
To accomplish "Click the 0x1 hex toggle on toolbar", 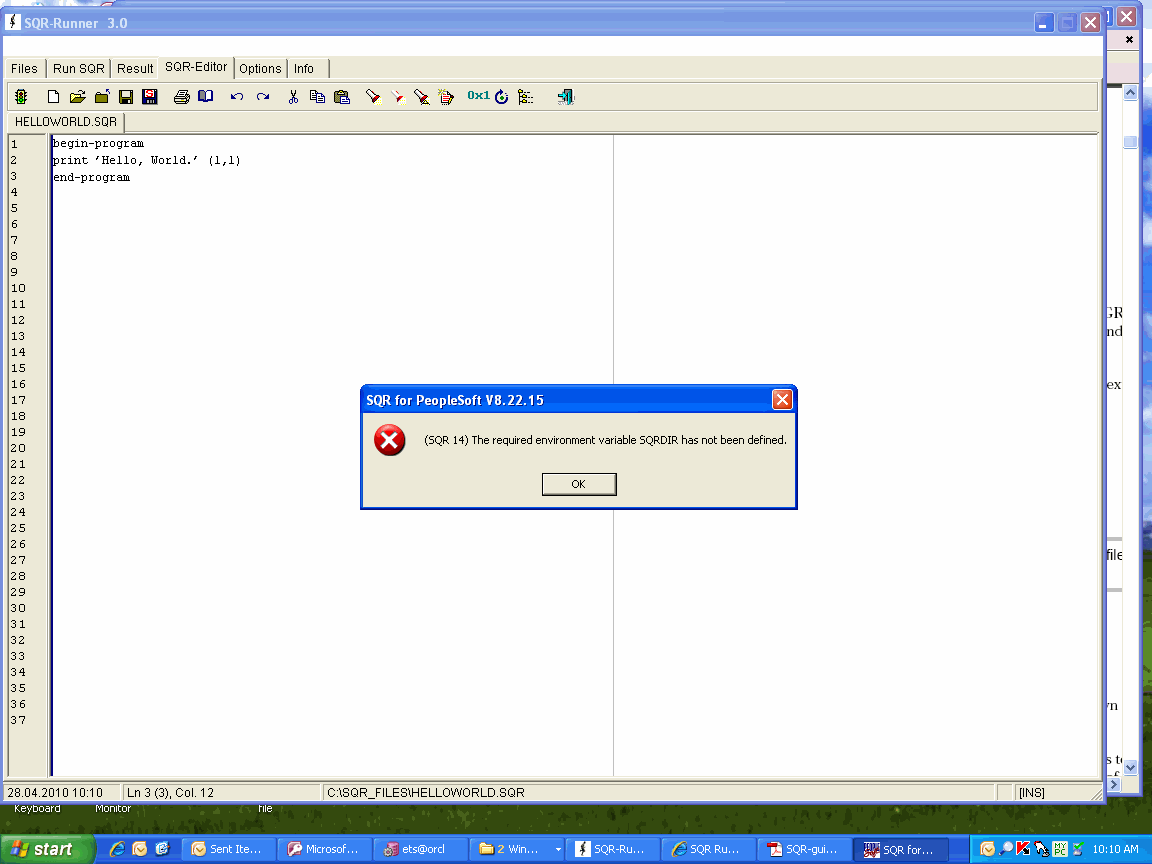I will [478, 96].
